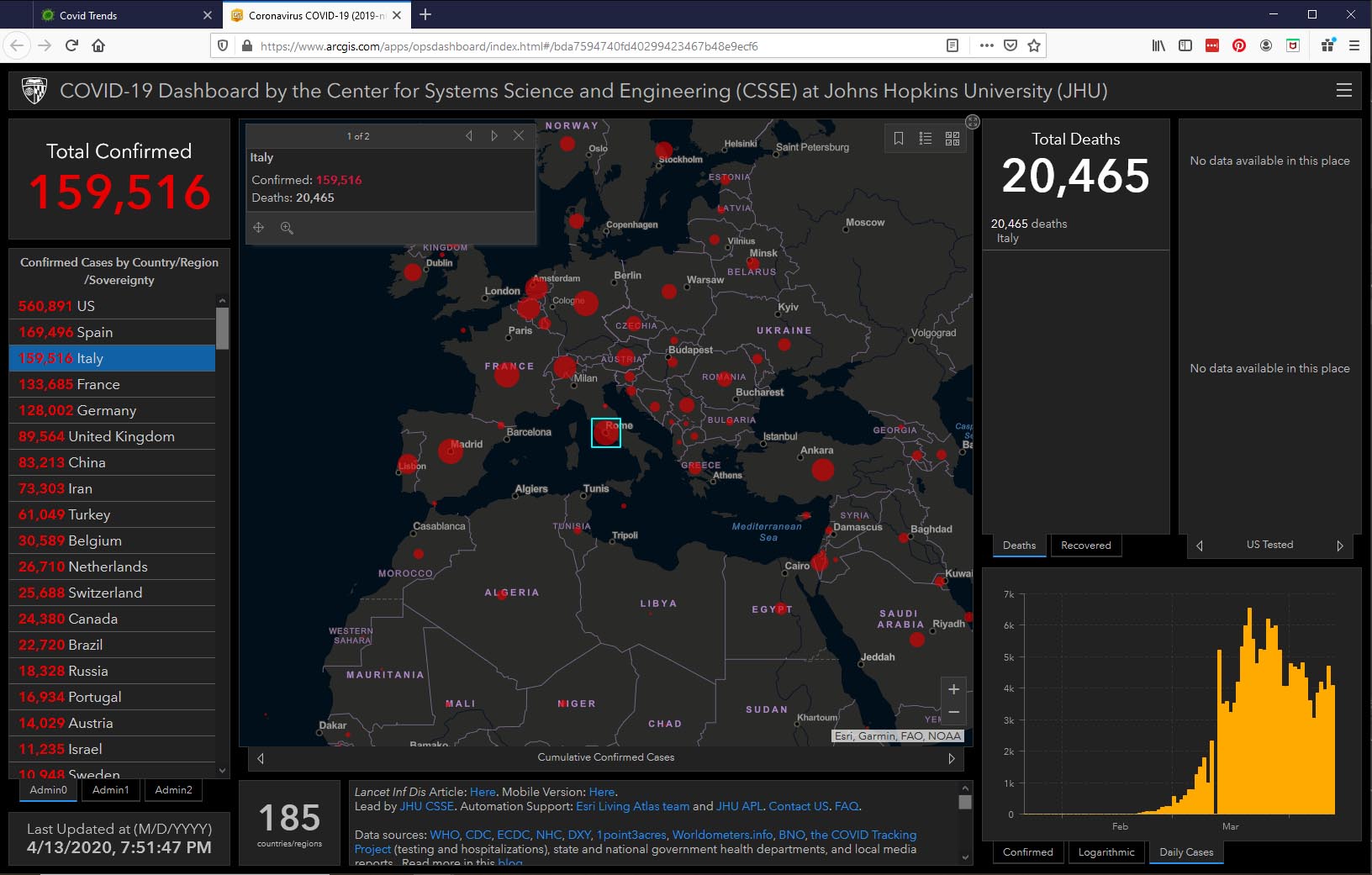Image resolution: width=1372 pixels, height=875 pixels.
Task: View tracking protection shield info
Action: [x=223, y=45]
